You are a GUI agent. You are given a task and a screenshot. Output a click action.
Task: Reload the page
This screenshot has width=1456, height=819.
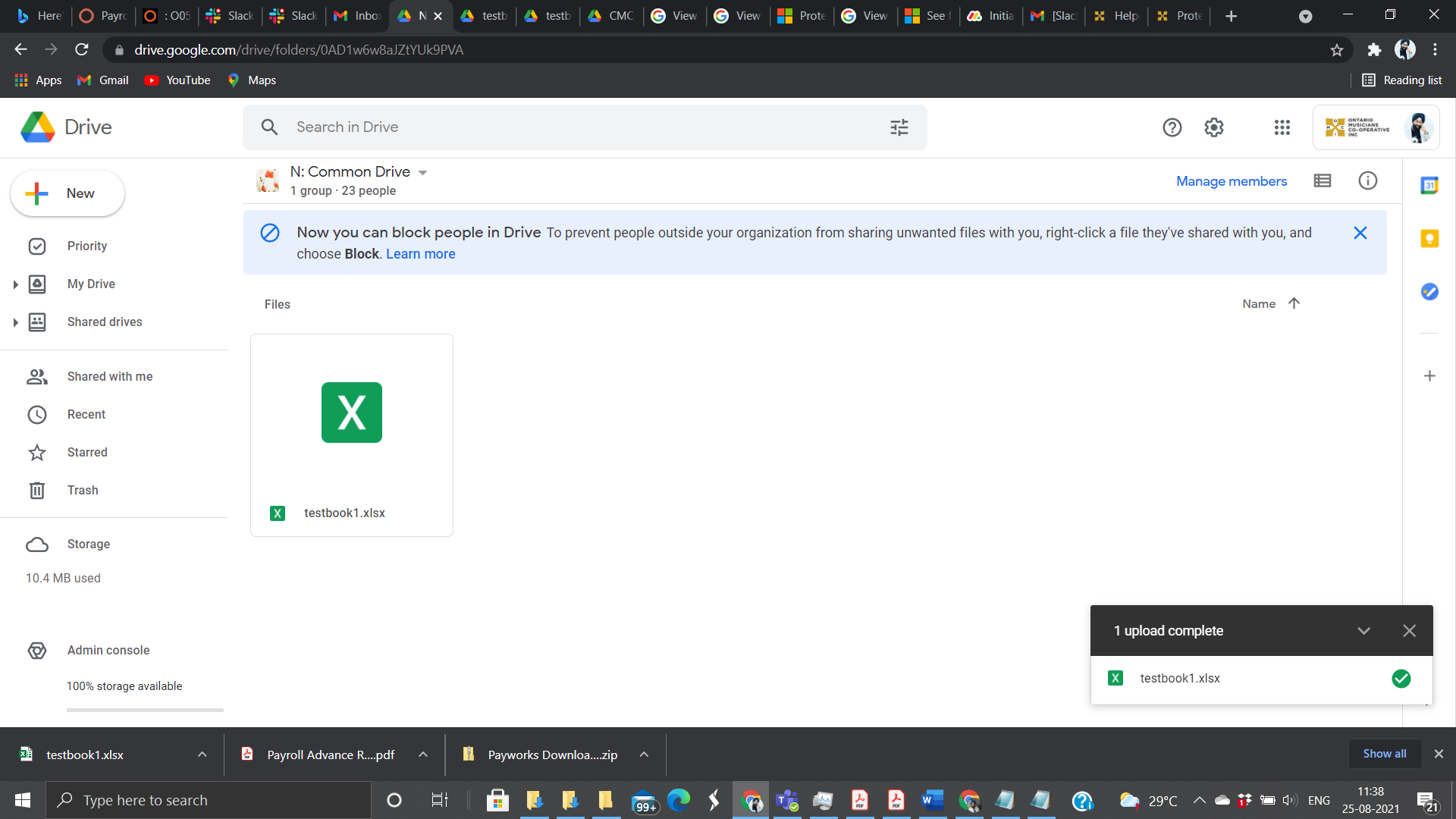pyautogui.click(x=82, y=50)
